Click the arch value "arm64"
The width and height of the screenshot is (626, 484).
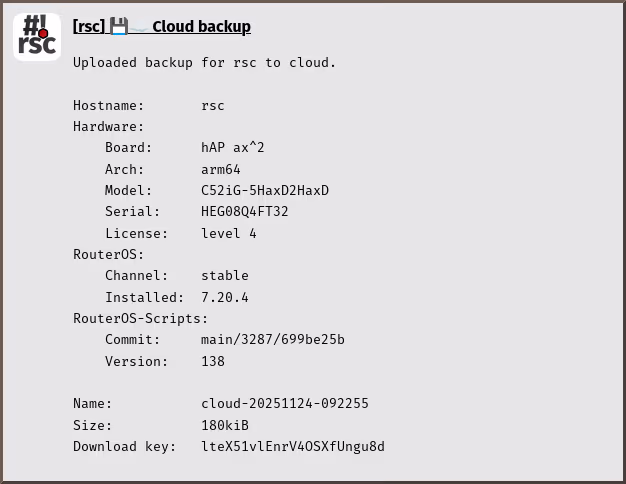[221, 169]
